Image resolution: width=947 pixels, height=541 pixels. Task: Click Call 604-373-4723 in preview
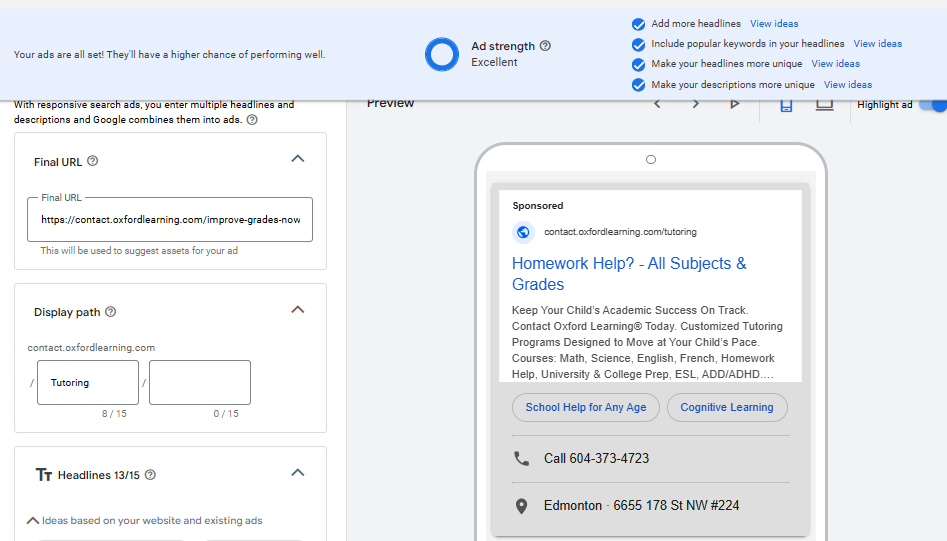click(x=596, y=458)
